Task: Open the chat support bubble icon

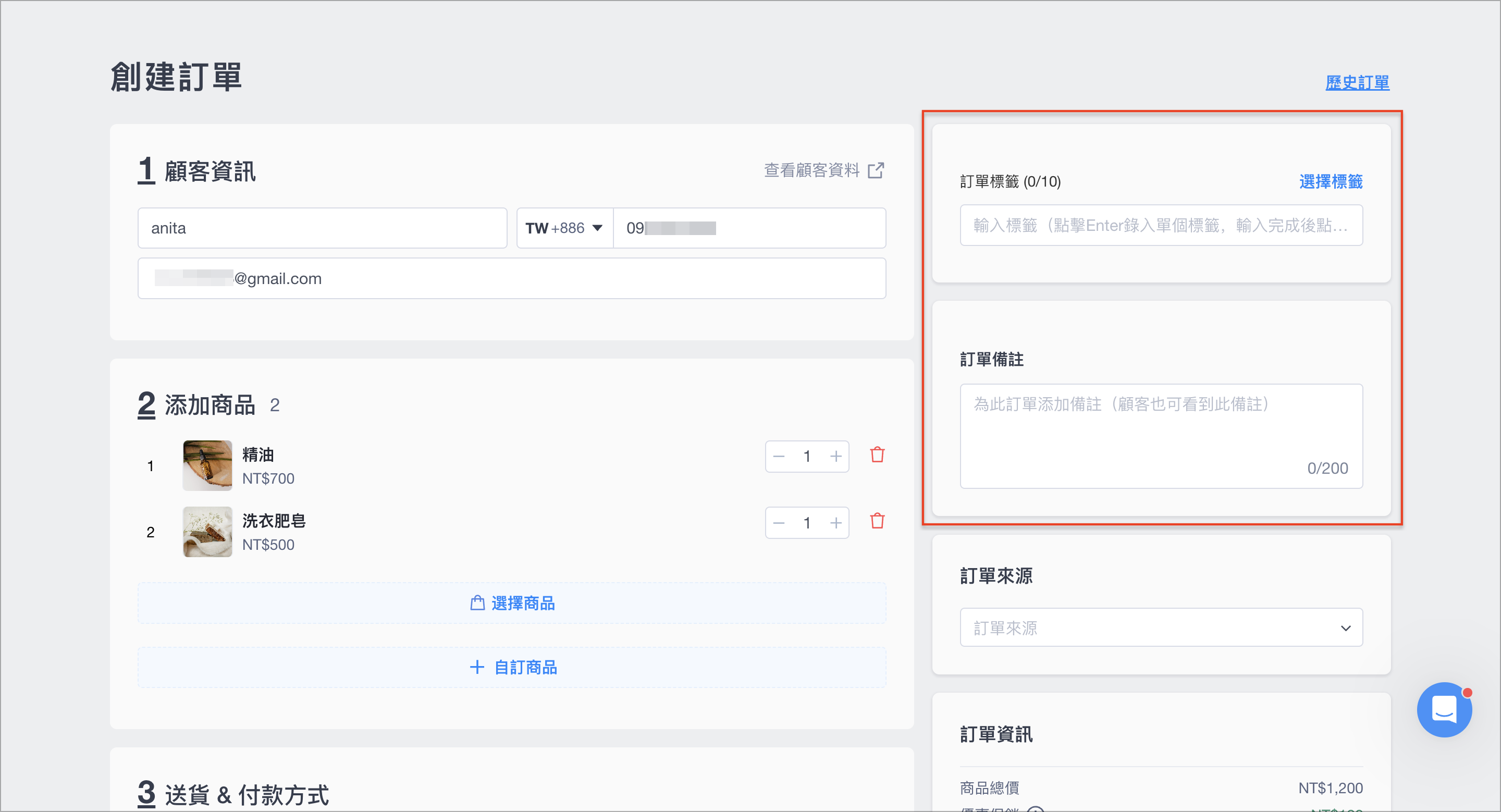Action: [1444, 709]
